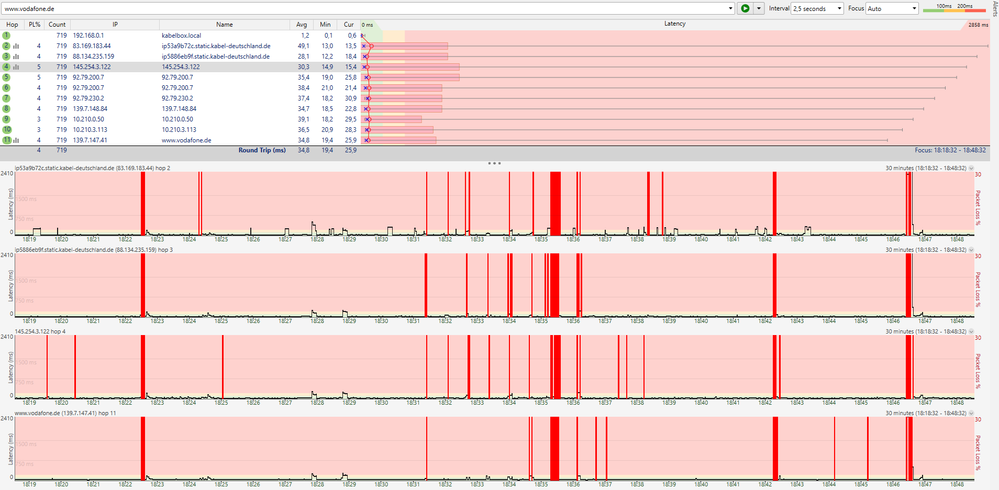The width and height of the screenshot is (999, 490).
Task: Click the hop 4 green circle icon
Action: point(6,66)
